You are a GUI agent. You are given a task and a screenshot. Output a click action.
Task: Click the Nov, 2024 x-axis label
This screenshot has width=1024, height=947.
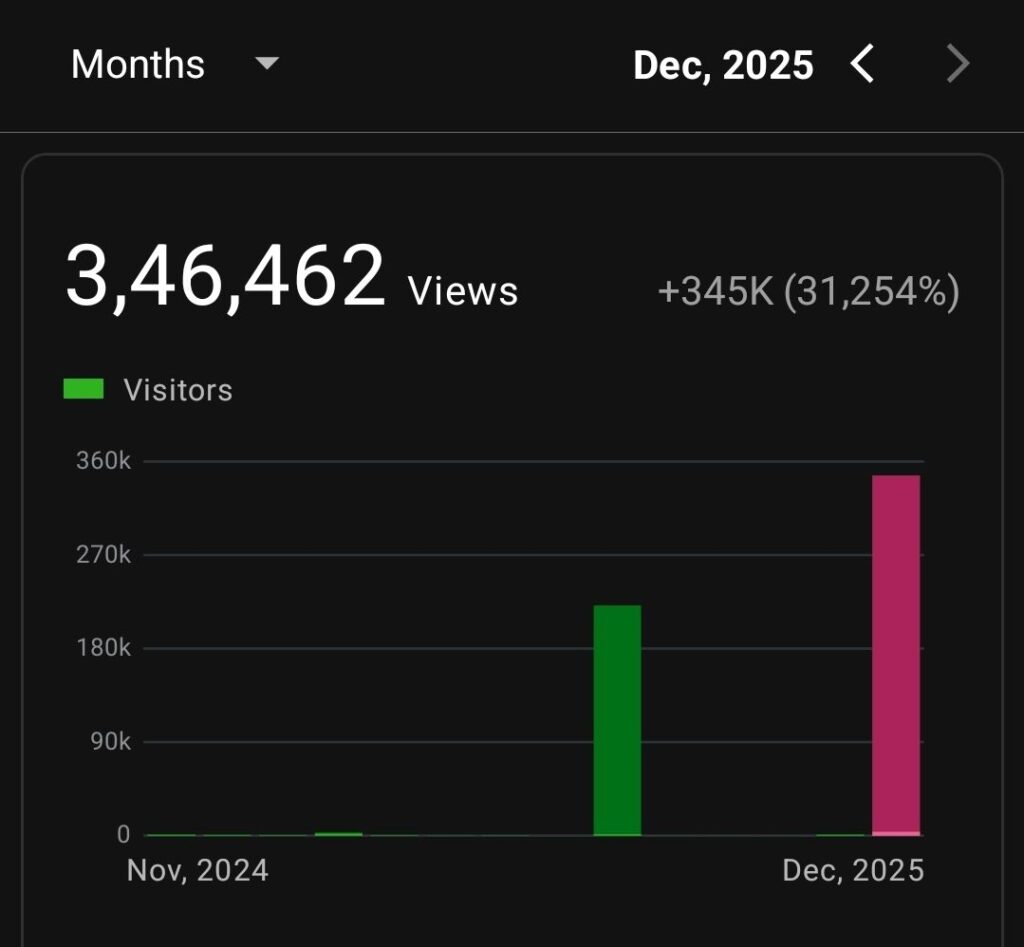coord(198,870)
